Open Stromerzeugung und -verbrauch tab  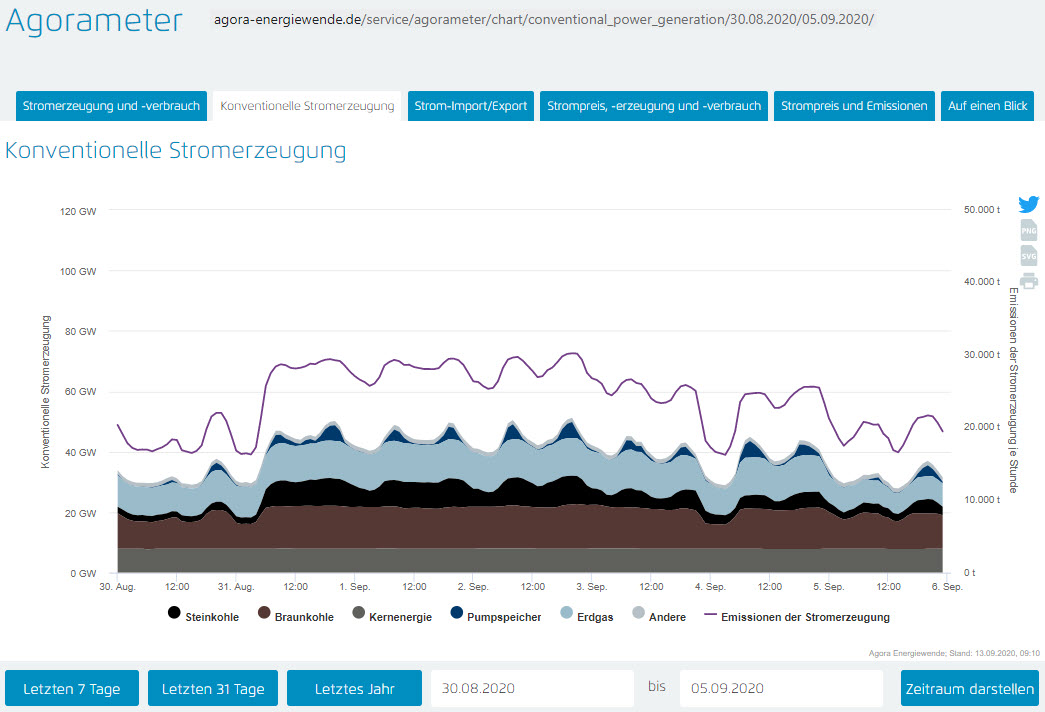(112, 106)
